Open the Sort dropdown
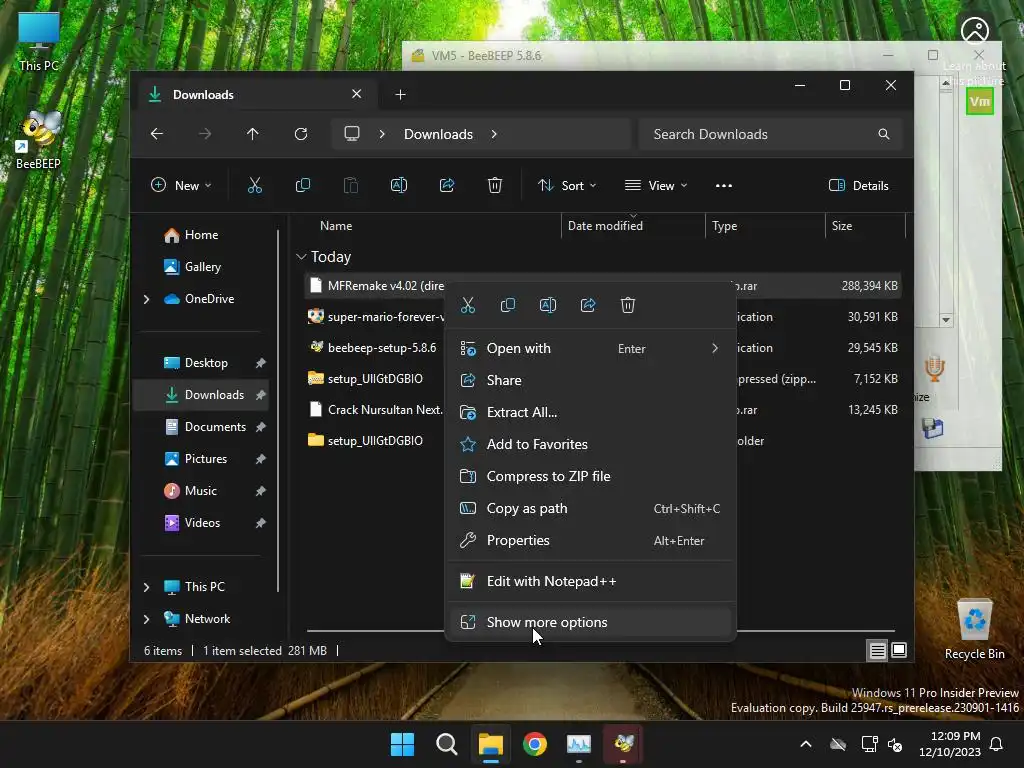The image size is (1024, 768). point(566,185)
